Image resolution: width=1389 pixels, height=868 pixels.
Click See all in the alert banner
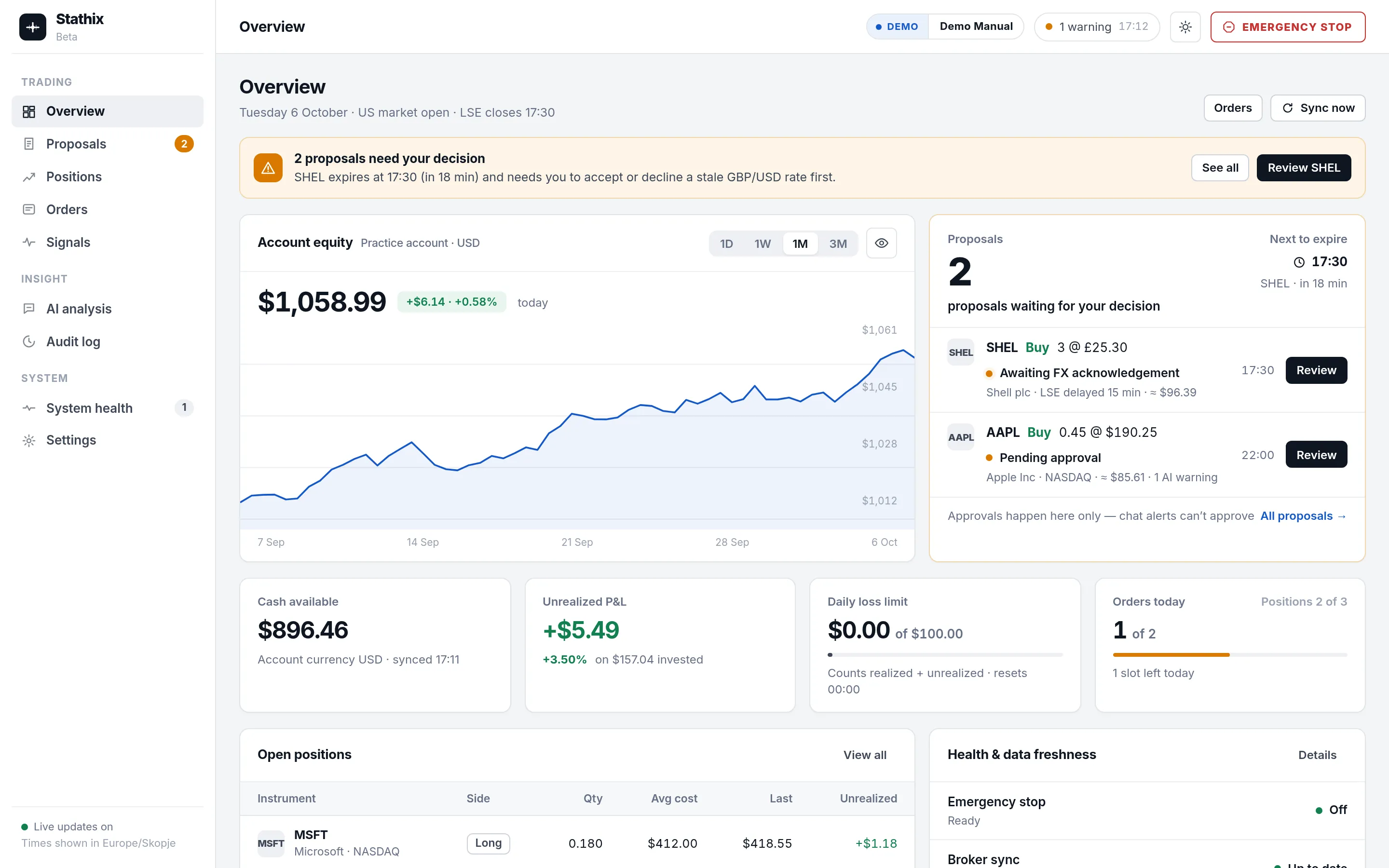click(1220, 168)
